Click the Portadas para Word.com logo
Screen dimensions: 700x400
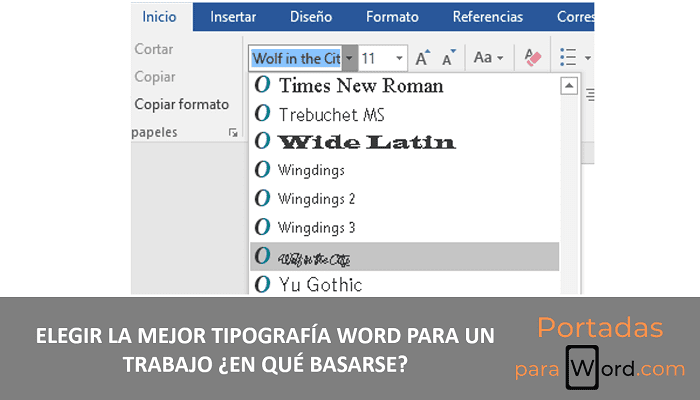click(x=600, y=351)
